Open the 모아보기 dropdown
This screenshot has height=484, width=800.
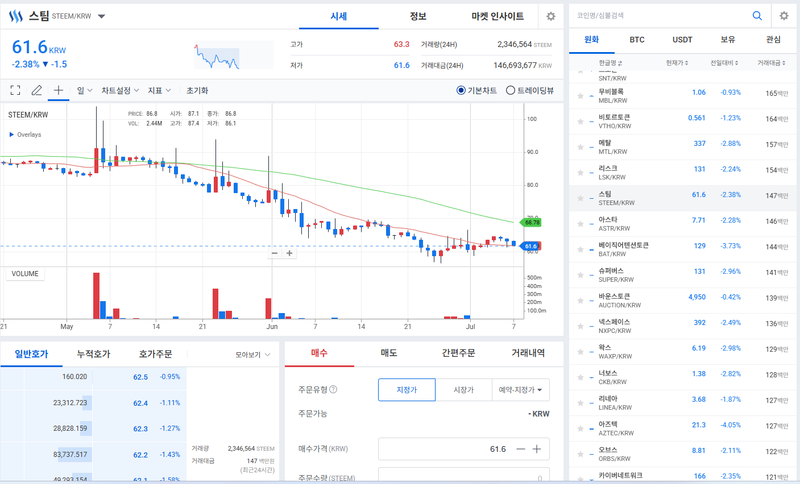[x=253, y=354]
